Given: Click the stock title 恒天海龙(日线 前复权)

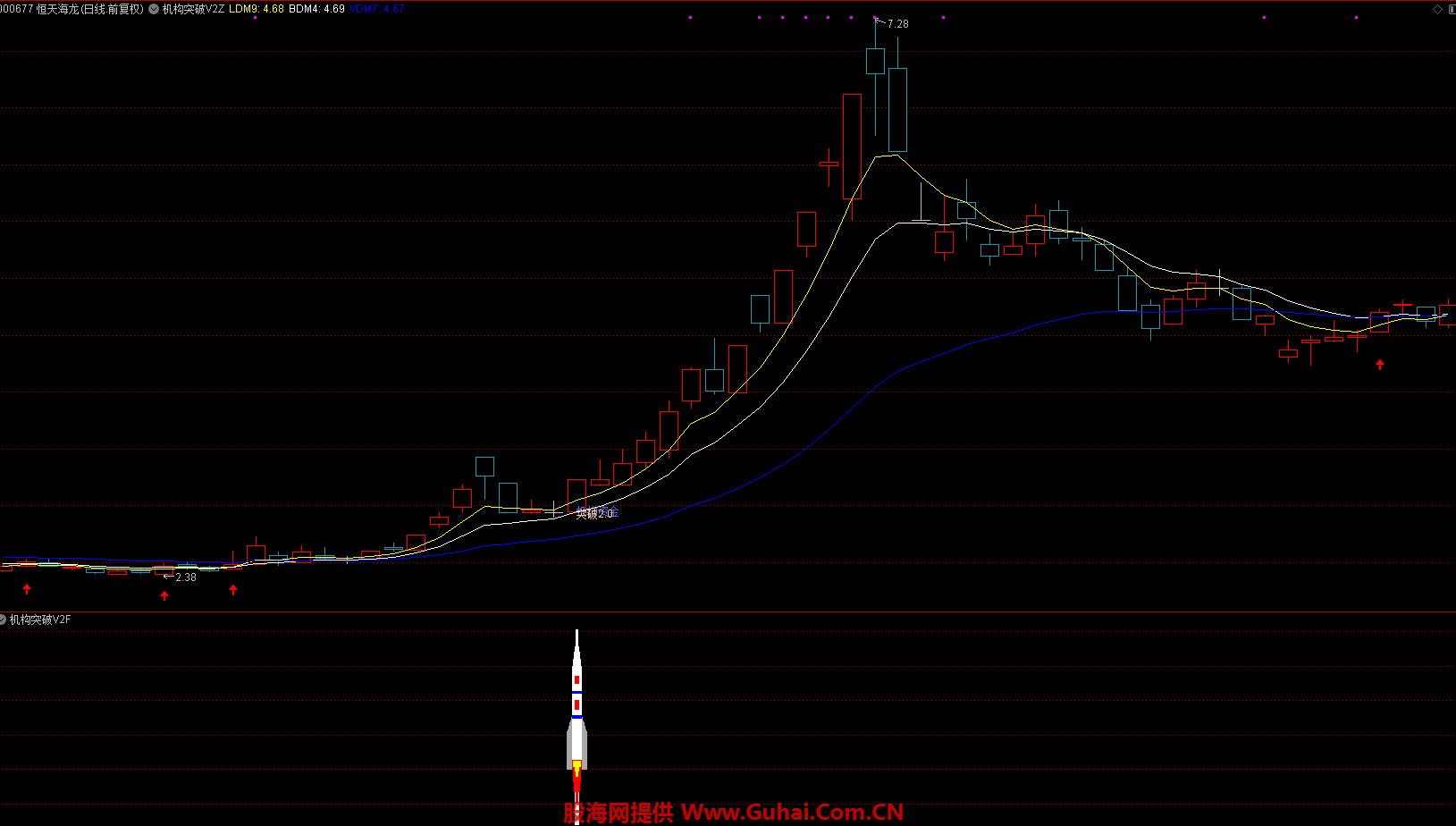Looking at the screenshot, I should (x=90, y=9).
